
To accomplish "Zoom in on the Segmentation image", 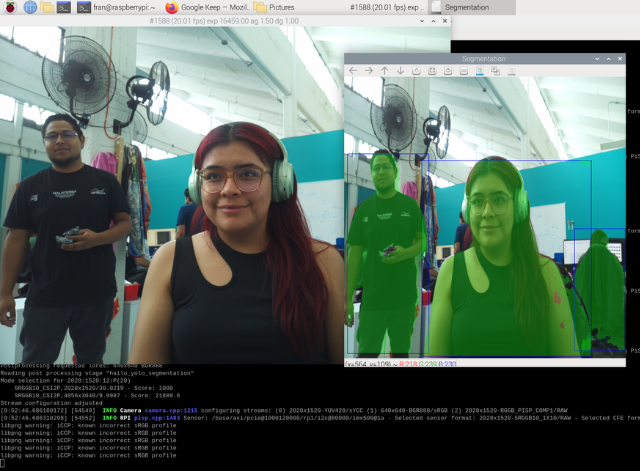I will pyautogui.click(x=448, y=71).
